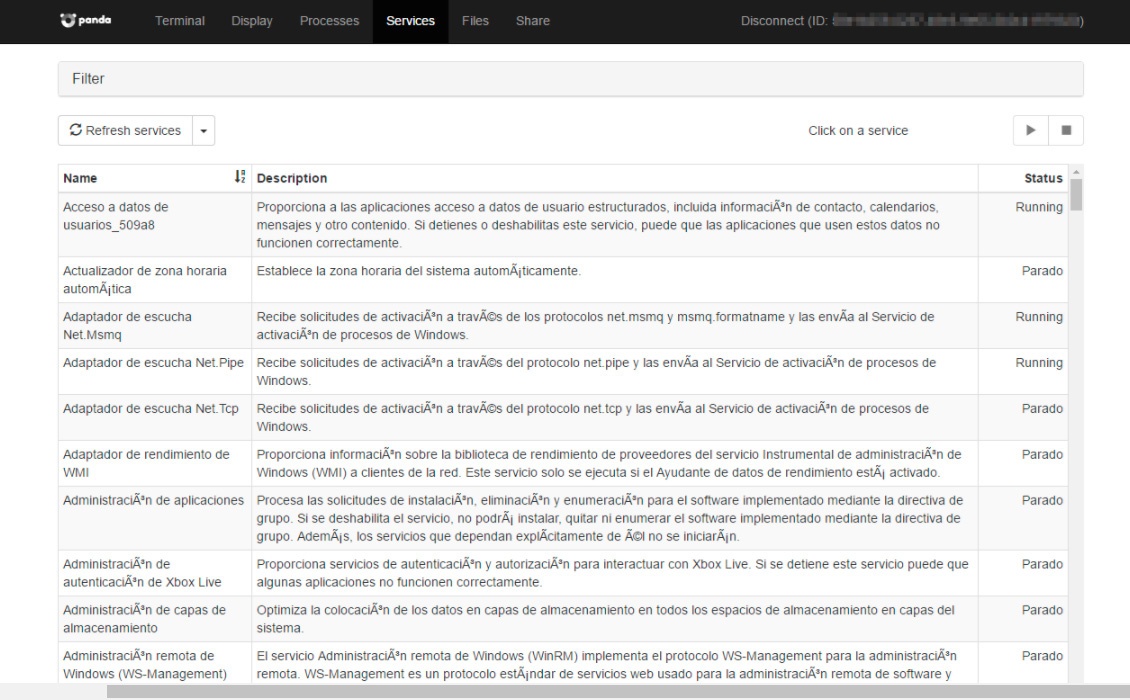
Task: Select the Services tab
Action: point(410,21)
